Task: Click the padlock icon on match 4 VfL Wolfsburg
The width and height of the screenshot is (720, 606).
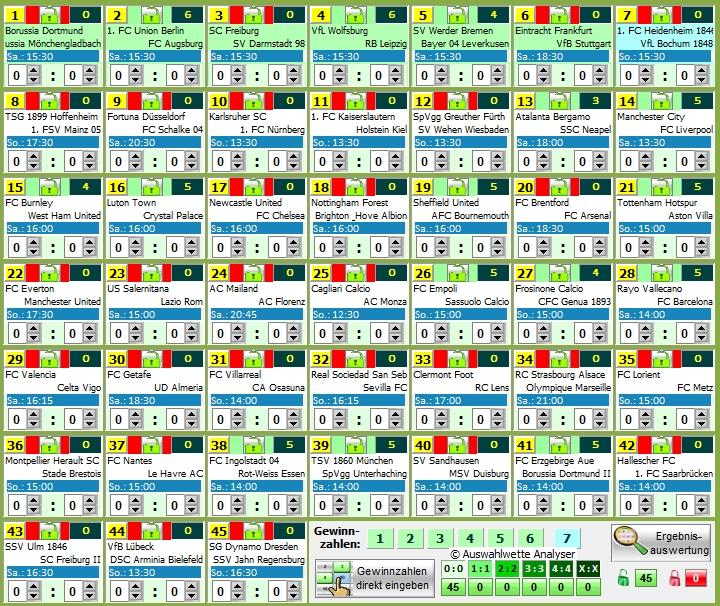Action: [x=355, y=16]
